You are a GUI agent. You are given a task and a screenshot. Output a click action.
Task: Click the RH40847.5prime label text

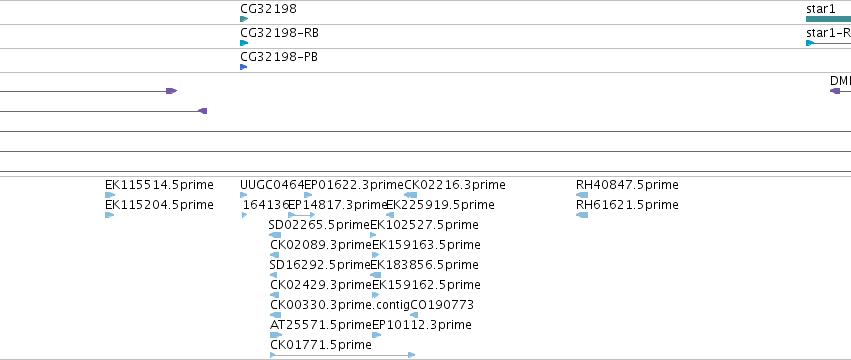tap(627, 185)
